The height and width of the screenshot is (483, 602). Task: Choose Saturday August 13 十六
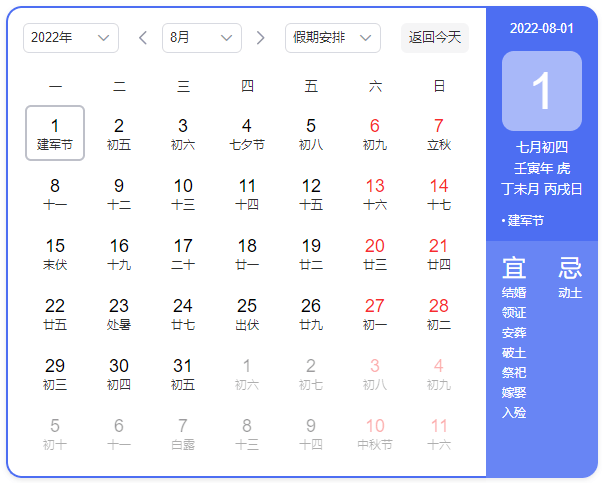pyautogui.click(x=375, y=193)
